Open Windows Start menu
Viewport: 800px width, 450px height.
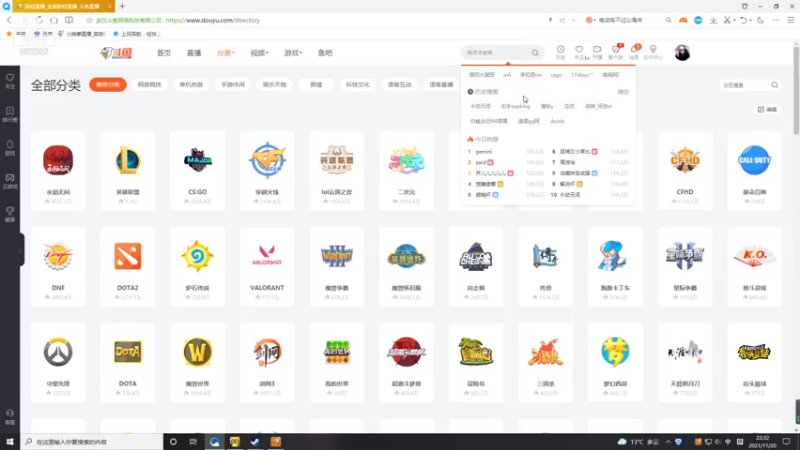10,441
